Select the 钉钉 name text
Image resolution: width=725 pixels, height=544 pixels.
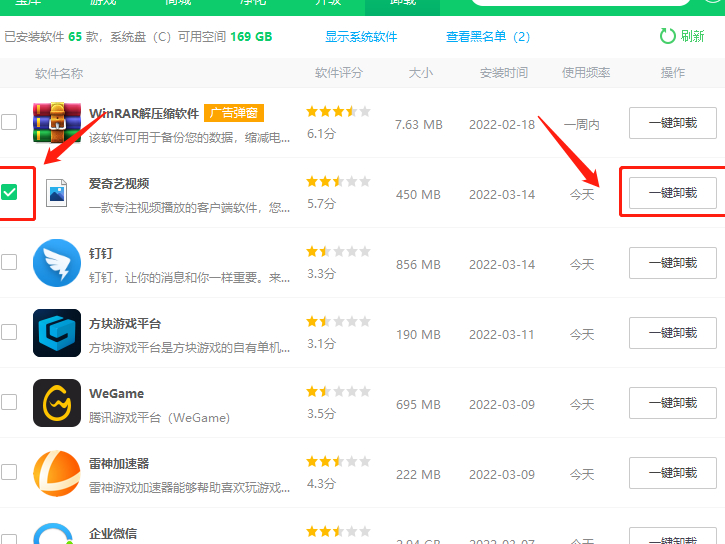(101, 253)
